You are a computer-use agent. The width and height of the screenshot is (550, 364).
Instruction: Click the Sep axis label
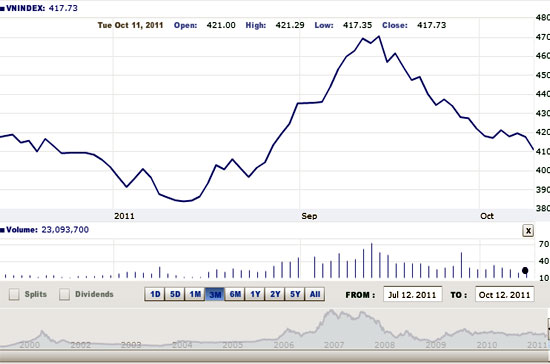tap(309, 216)
